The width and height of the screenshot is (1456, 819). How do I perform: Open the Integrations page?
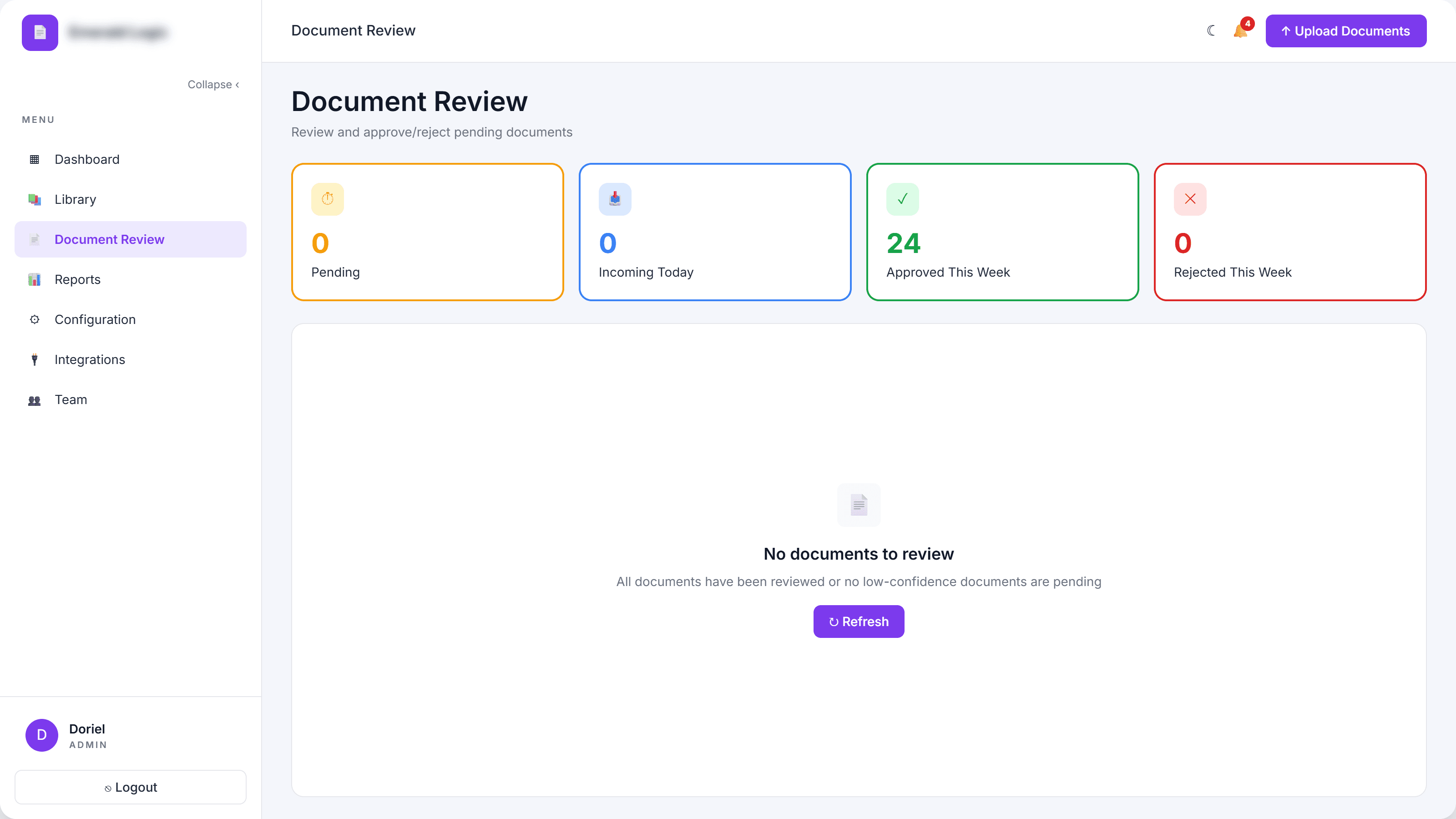(x=131, y=360)
